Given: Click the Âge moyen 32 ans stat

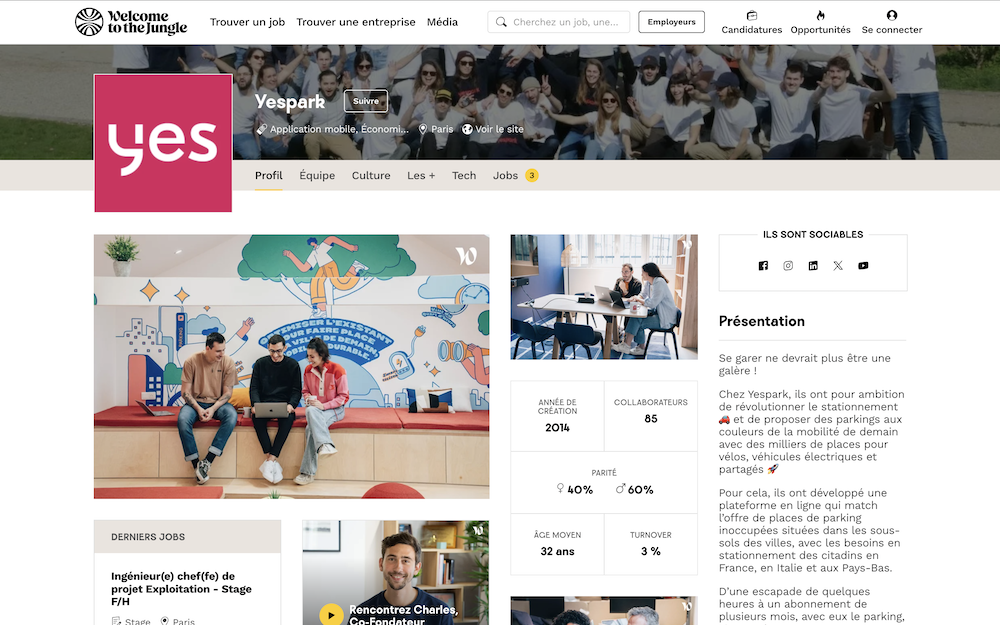Looking at the screenshot, I should [557, 544].
